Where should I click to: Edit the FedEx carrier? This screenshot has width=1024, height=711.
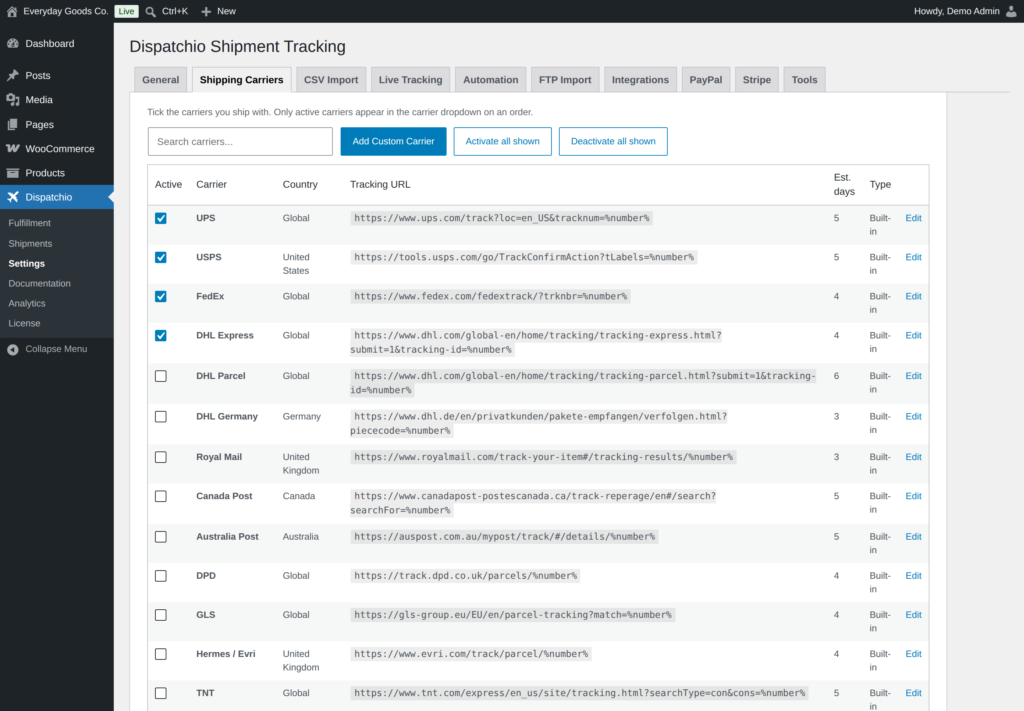pyautogui.click(x=913, y=296)
